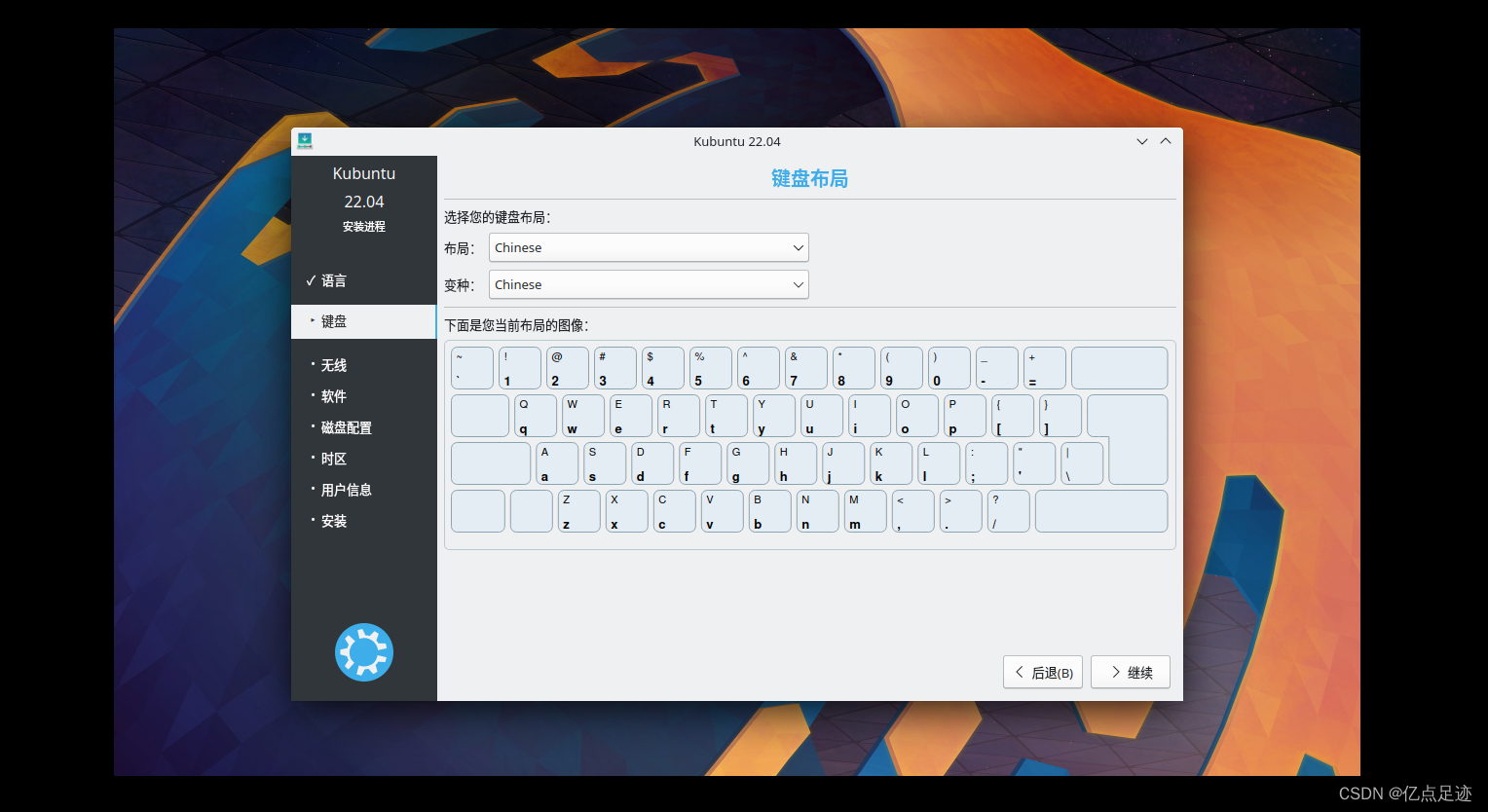Screen dimensions: 1488x812
Task: Click the tilde / backtick key
Action: [x=472, y=368]
